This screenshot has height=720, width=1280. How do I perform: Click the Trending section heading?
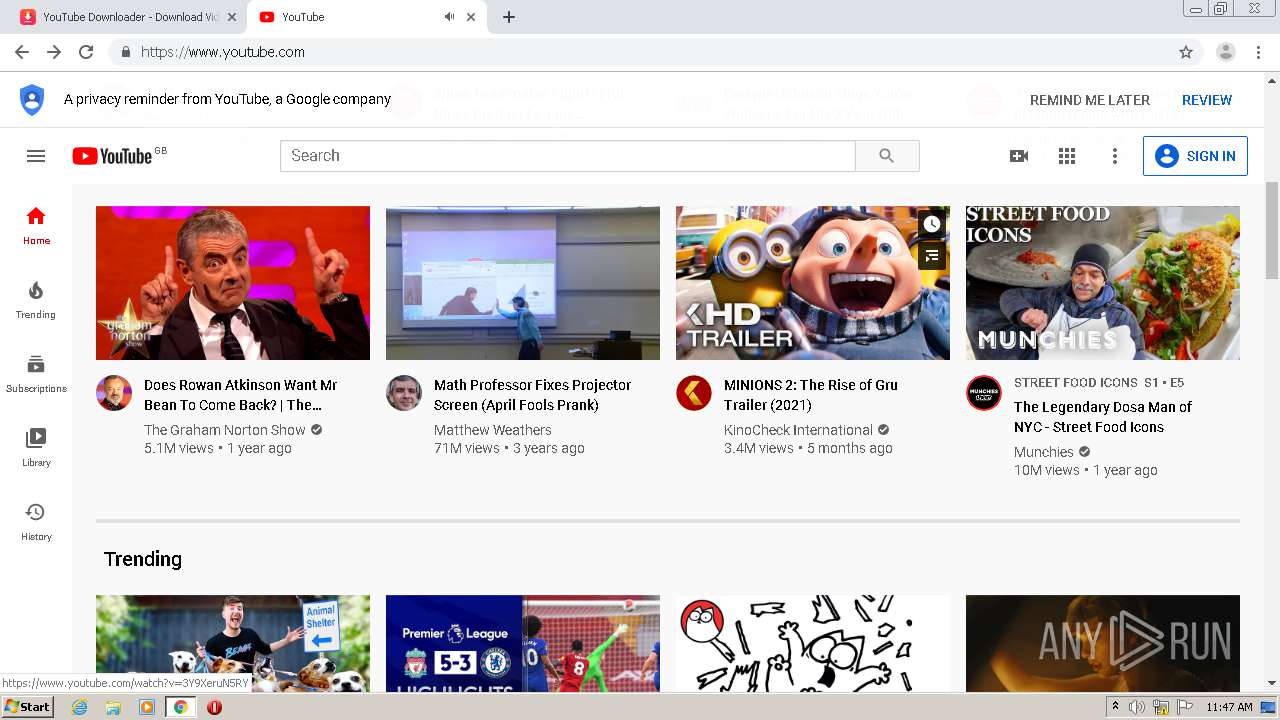(x=143, y=559)
